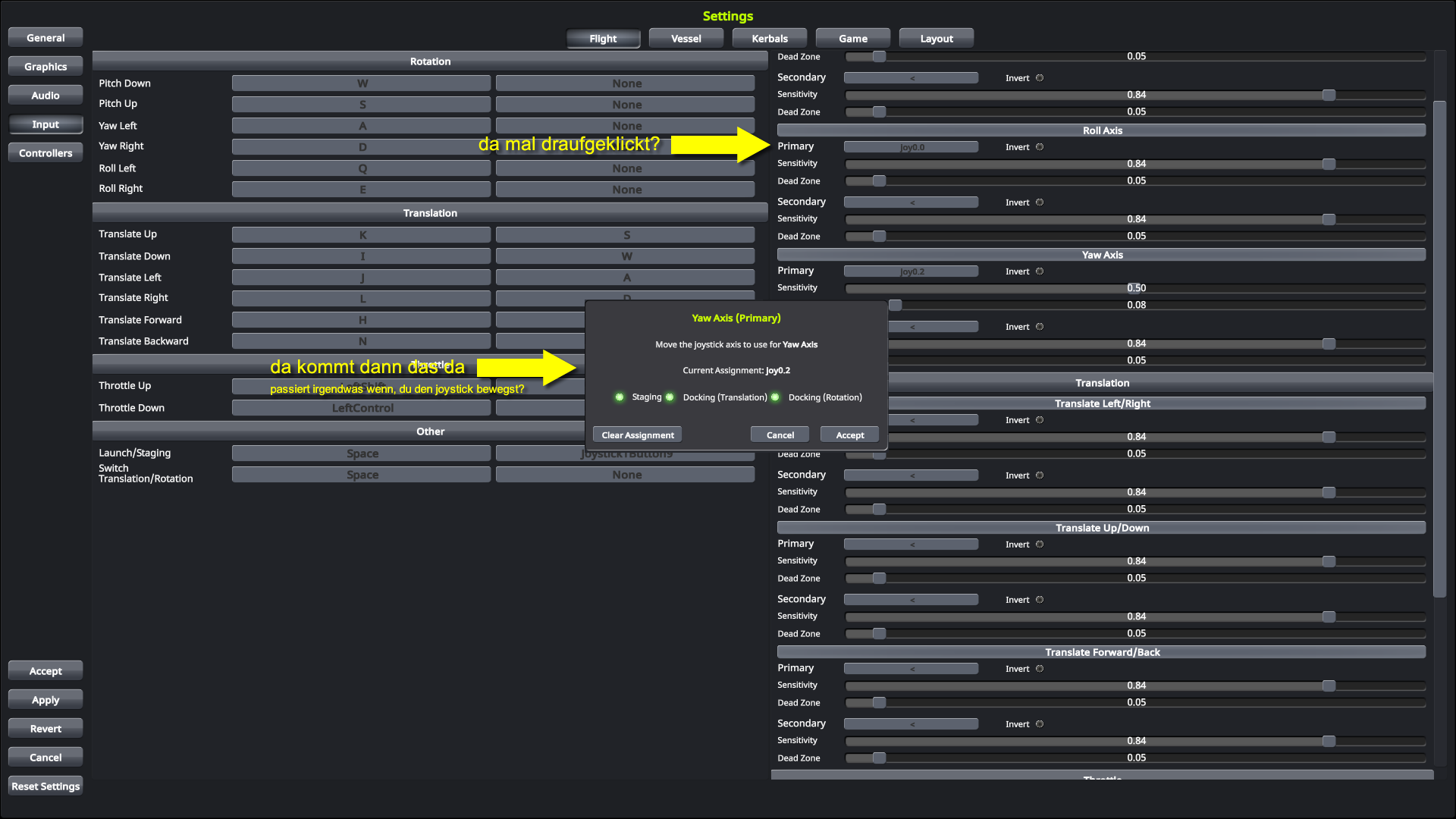Click the Reset Settings button
The height and width of the screenshot is (819, 1456).
click(x=45, y=786)
